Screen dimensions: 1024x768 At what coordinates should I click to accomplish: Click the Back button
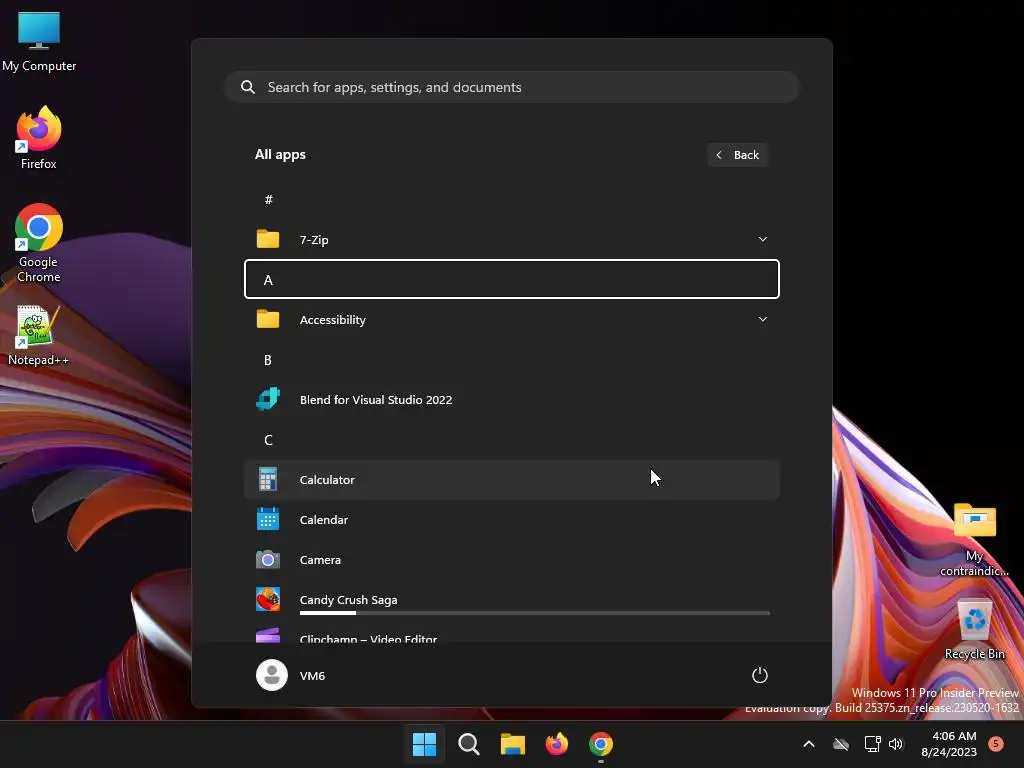tap(737, 155)
